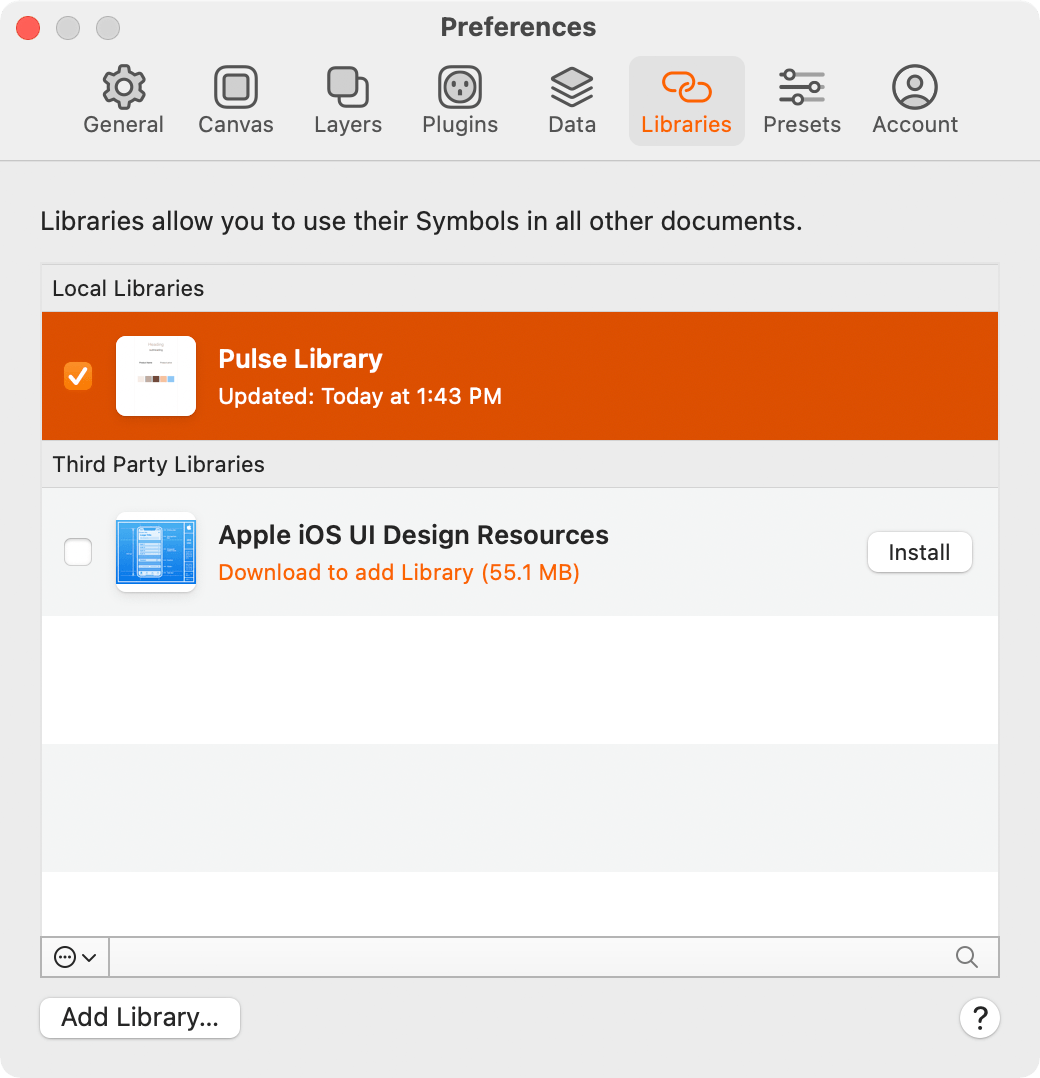The height and width of the screenshot is (1078, 1040).
Task: Select the Layers preferences icon
Action: (347, 97)
